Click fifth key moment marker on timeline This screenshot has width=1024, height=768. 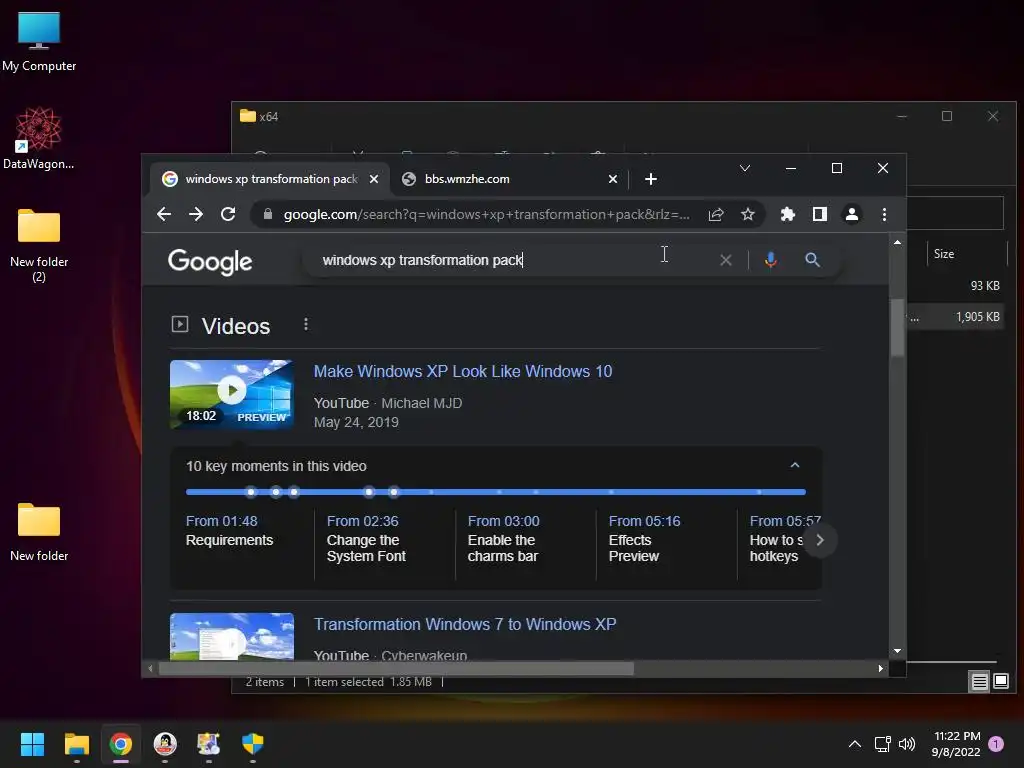(394, 492)
